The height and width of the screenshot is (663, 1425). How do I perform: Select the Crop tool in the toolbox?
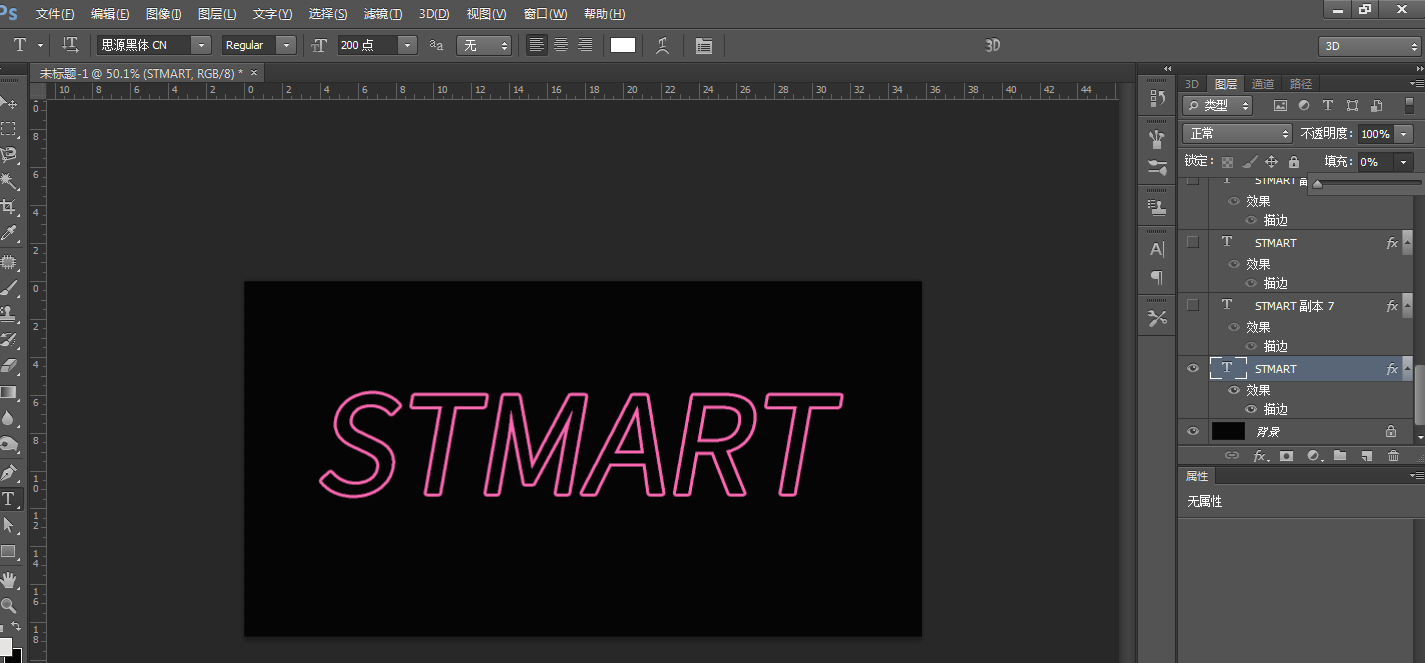click(x=9, y=207)
